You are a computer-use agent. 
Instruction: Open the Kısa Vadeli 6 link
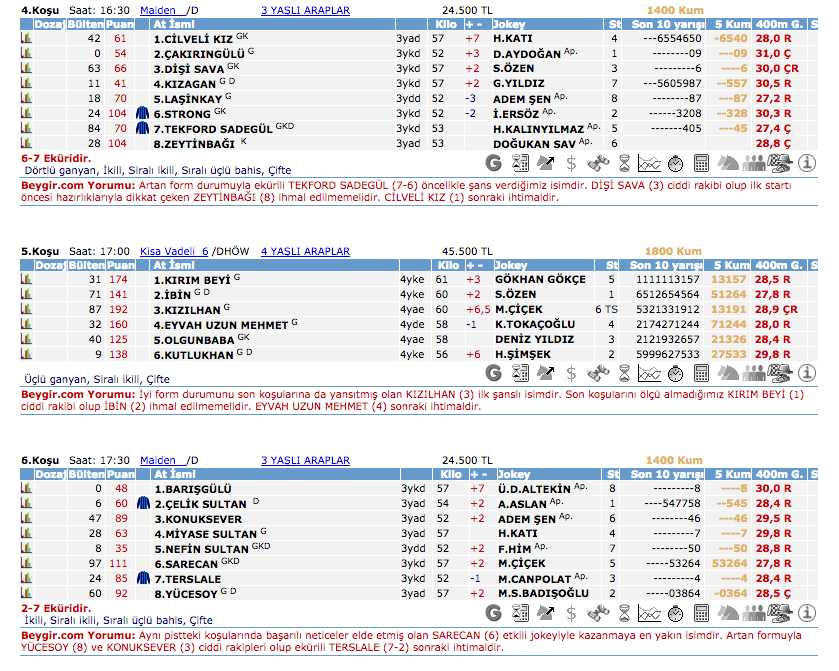click(174, 251)
